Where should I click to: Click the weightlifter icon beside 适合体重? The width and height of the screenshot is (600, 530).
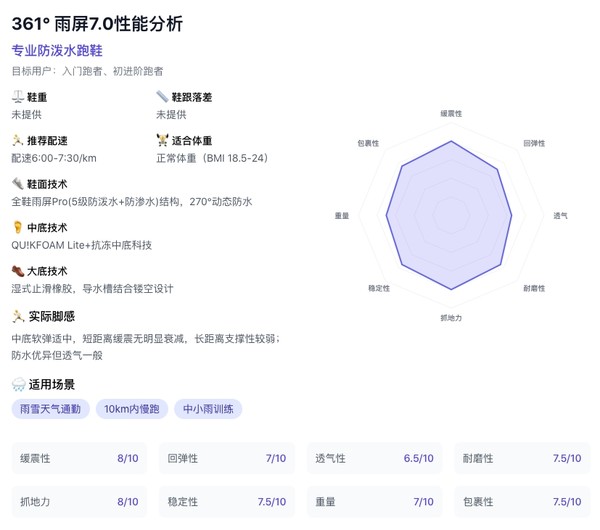(162, 140)
